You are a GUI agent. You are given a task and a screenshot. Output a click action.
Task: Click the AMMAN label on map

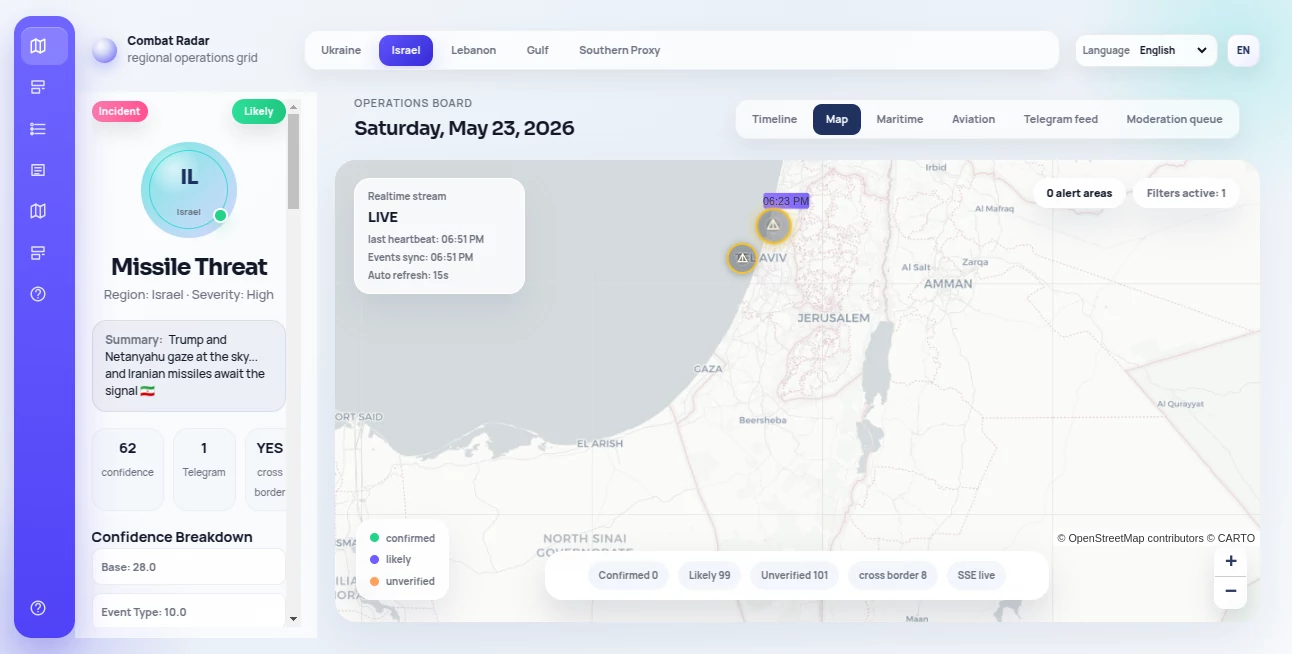click(x=948, y=284)
